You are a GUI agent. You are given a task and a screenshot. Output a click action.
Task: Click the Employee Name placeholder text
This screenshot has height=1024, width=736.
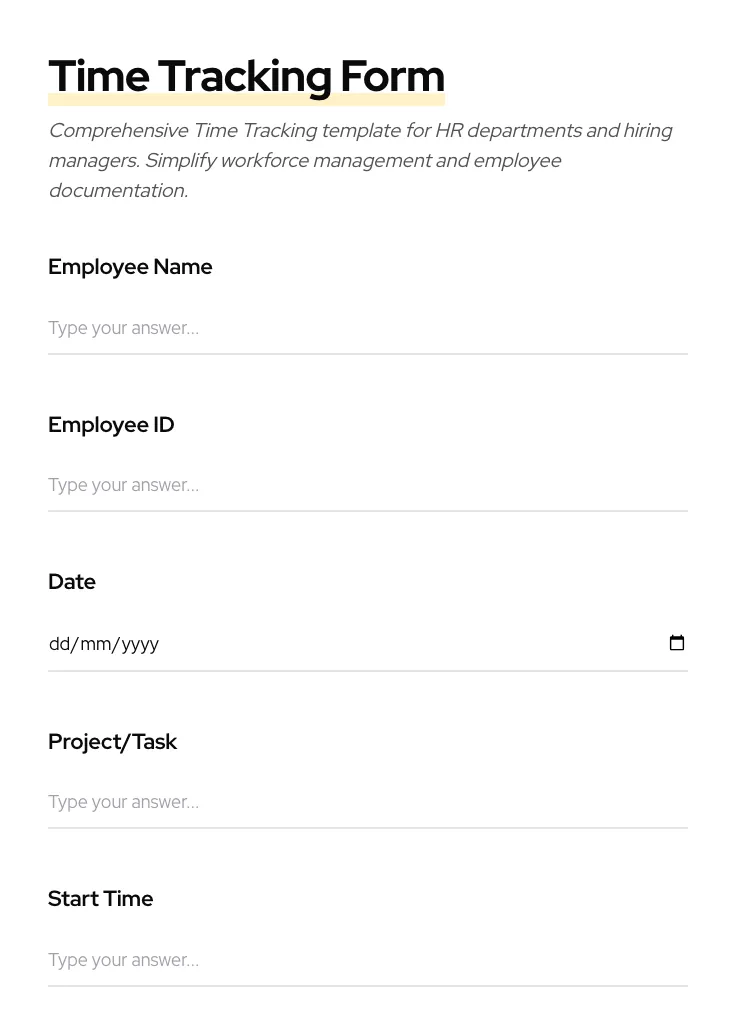click(123, 328)
